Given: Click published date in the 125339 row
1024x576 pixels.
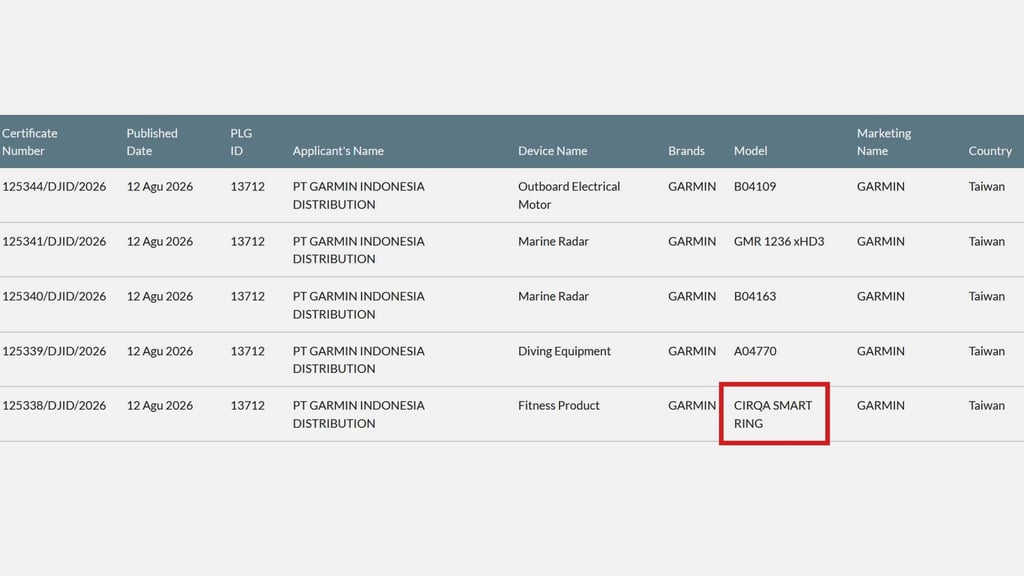Looking at the screenshot, I should point(159,351).
